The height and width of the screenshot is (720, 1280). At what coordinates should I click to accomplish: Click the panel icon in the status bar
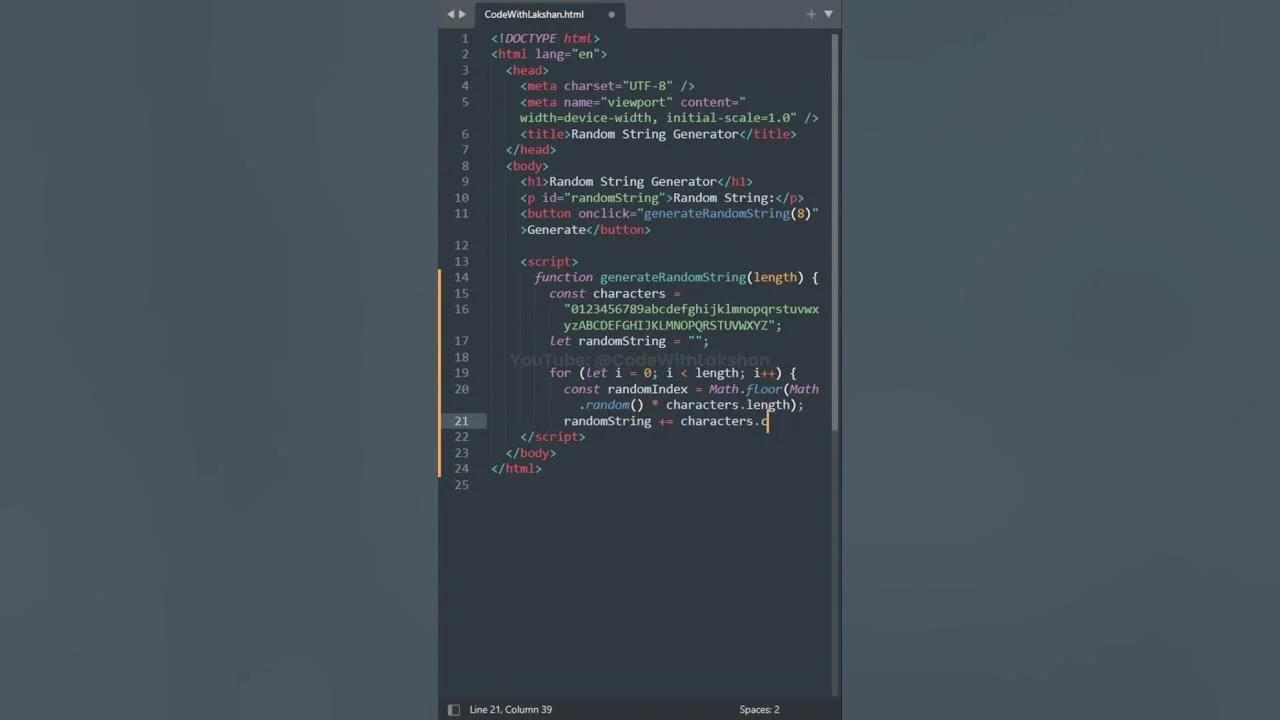click(x=453, y=709)
